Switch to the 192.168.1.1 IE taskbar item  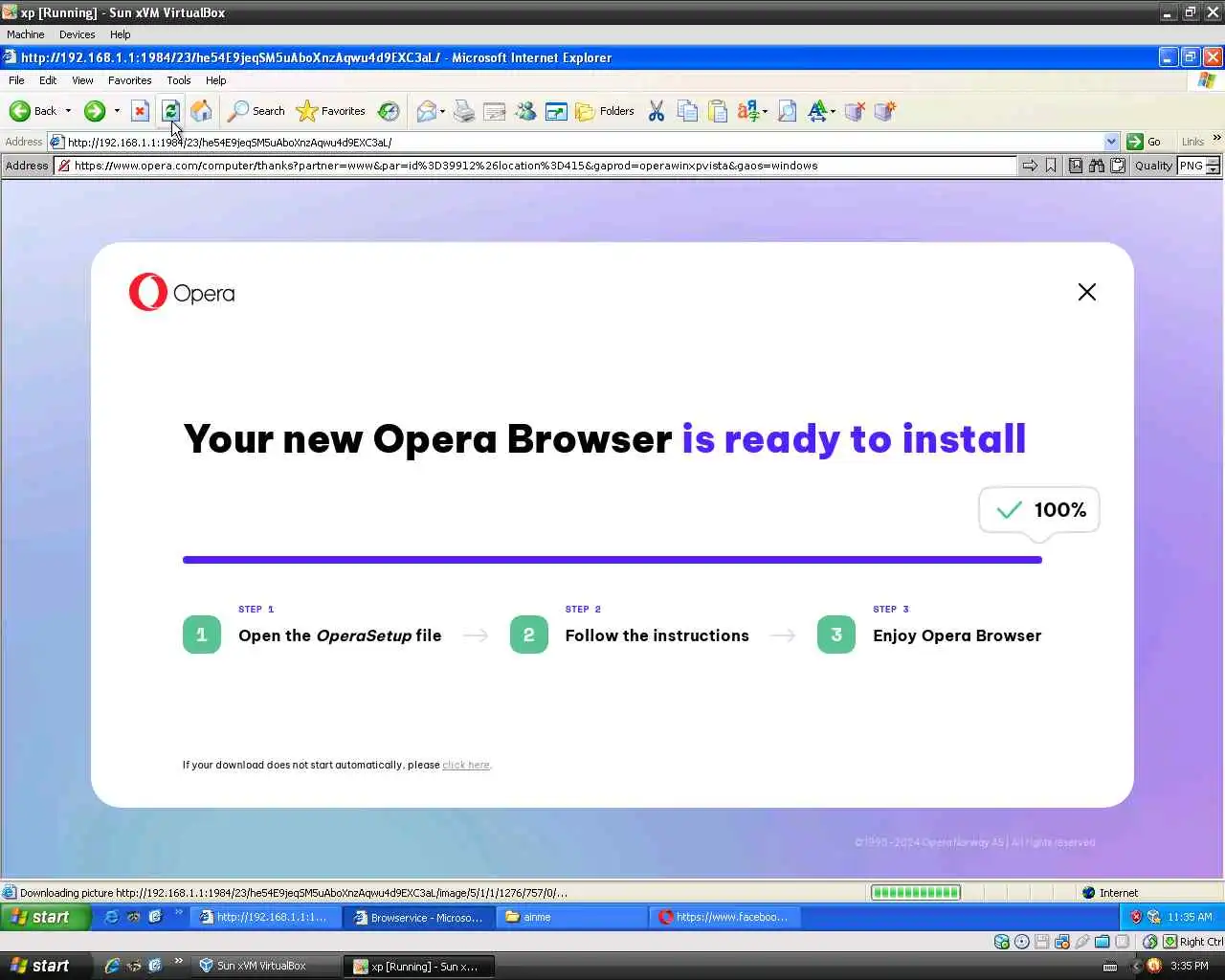[264, 917]
